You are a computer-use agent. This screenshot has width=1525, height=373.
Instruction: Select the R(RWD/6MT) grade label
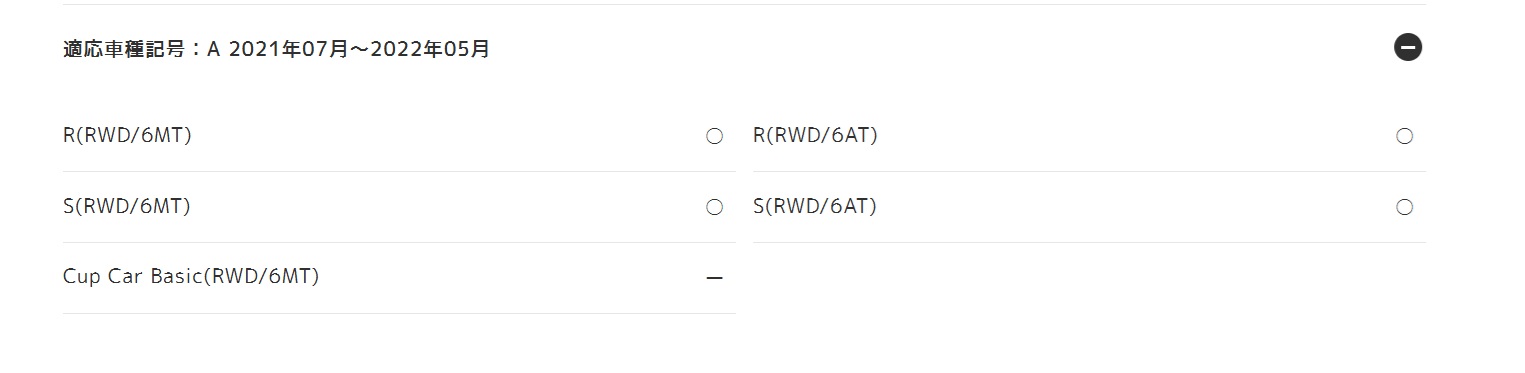click(127, 136)
